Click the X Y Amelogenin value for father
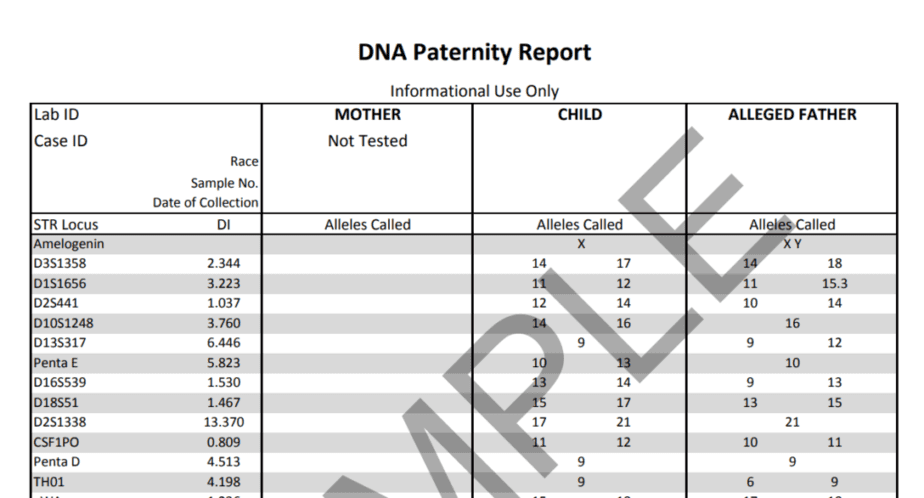924x498 pixels. (x=792, y=244)
